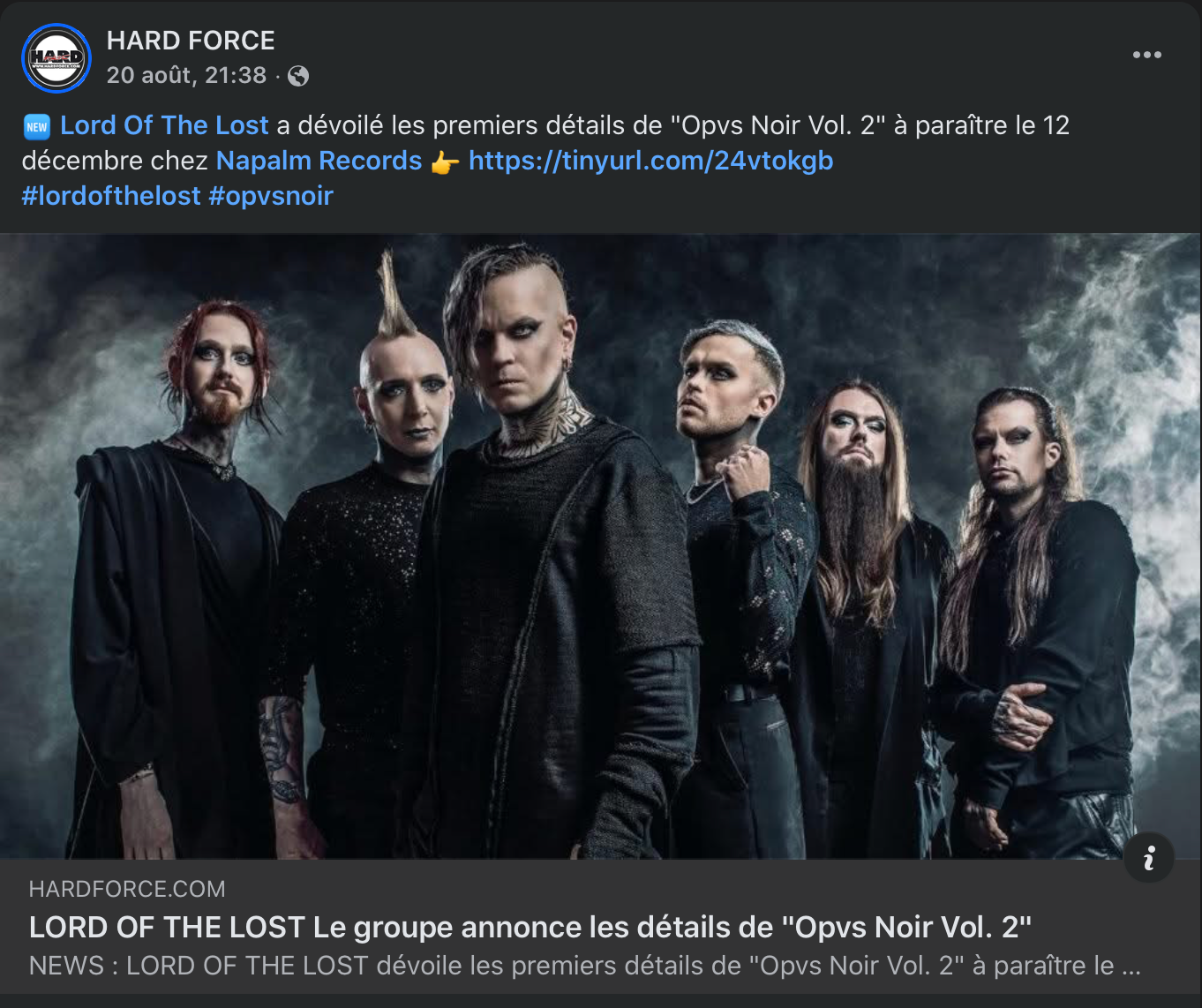Open the #lordofthelost hashtag
Viewport: 1202px width, 1008px height.
click(111, 196)
